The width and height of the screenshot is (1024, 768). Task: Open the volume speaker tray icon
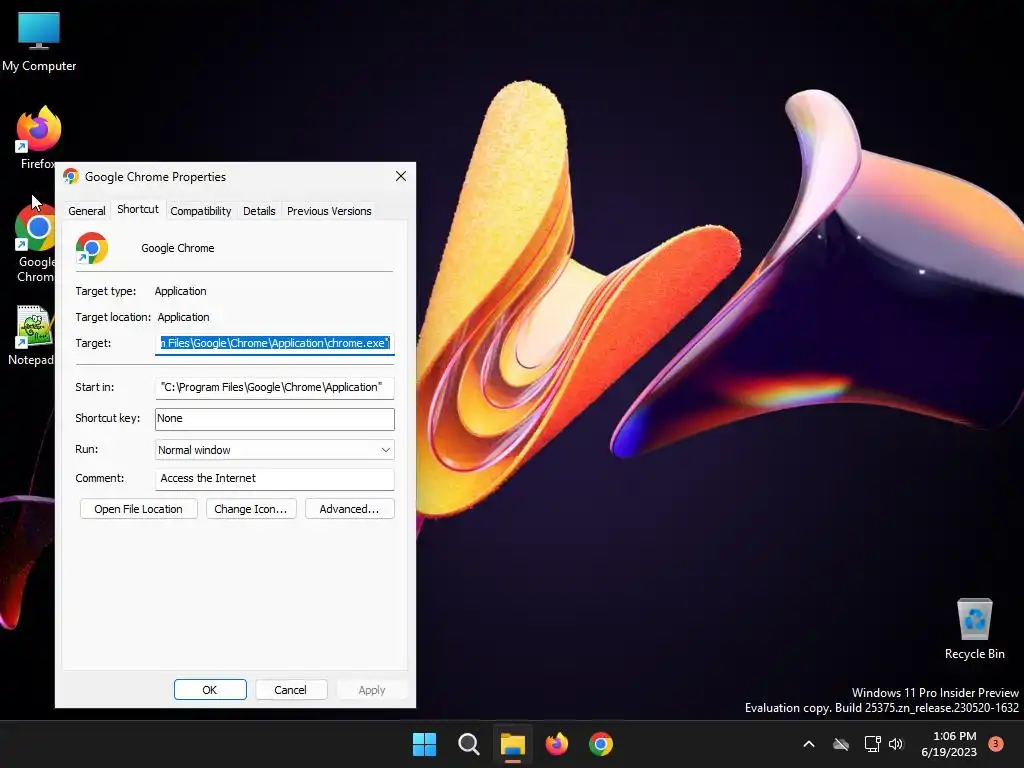896,744
